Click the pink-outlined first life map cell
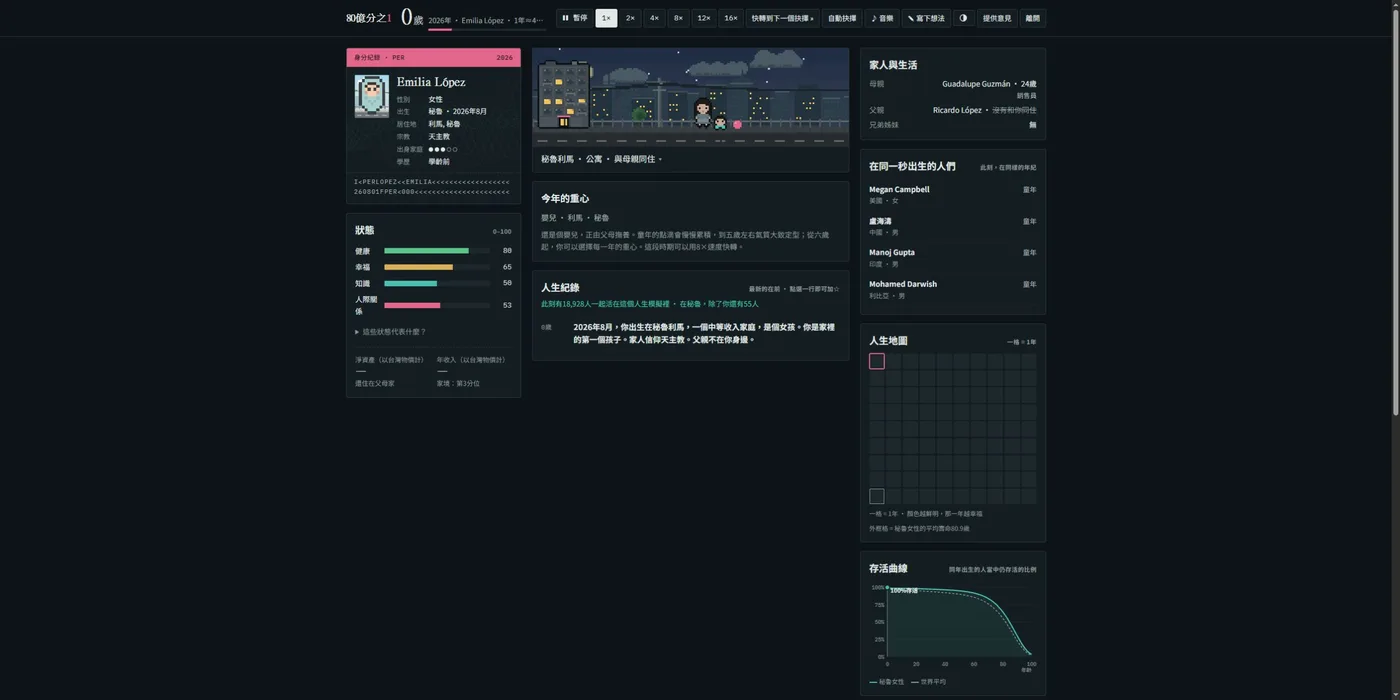Image resolution: width=1400 pixels, height=700 pixels. tap(877, 361)
